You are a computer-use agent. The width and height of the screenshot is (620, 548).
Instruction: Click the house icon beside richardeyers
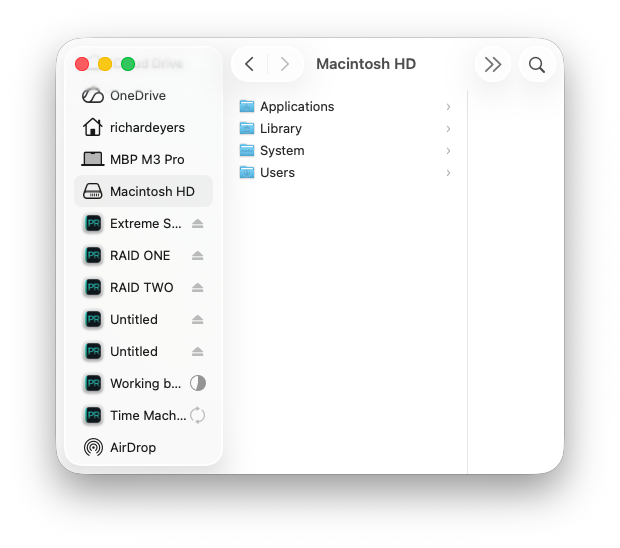coord(93,127)
